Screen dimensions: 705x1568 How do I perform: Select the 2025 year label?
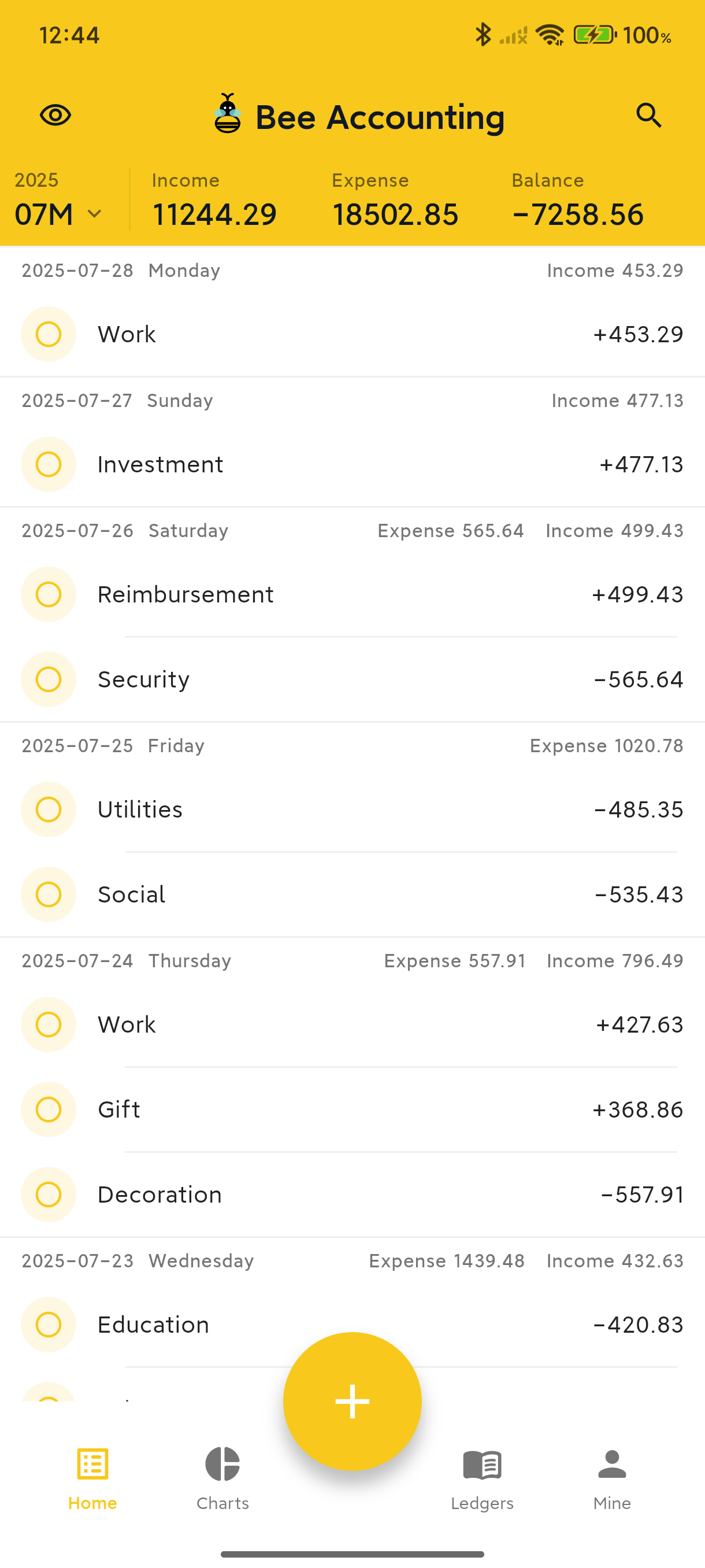(36, 180)
